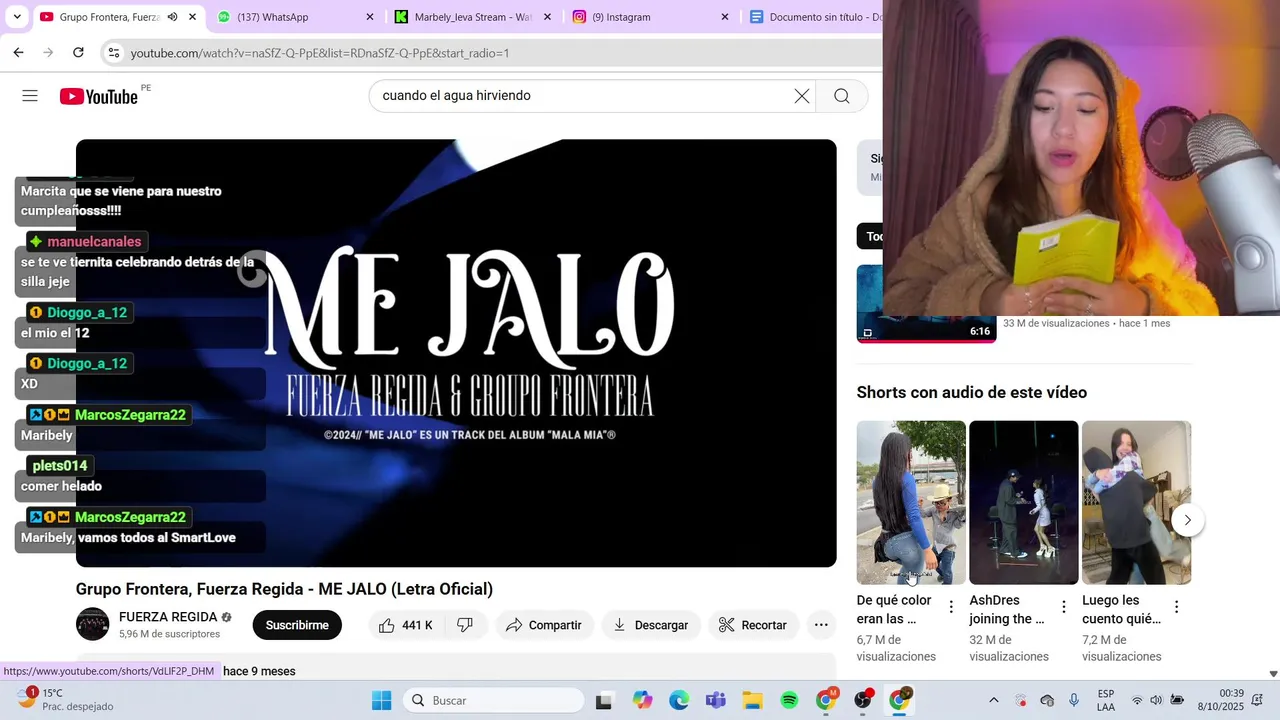Screen dimensions: 1280x720
Task: Click the ME JALO video player
Action: tap(456, 353)
